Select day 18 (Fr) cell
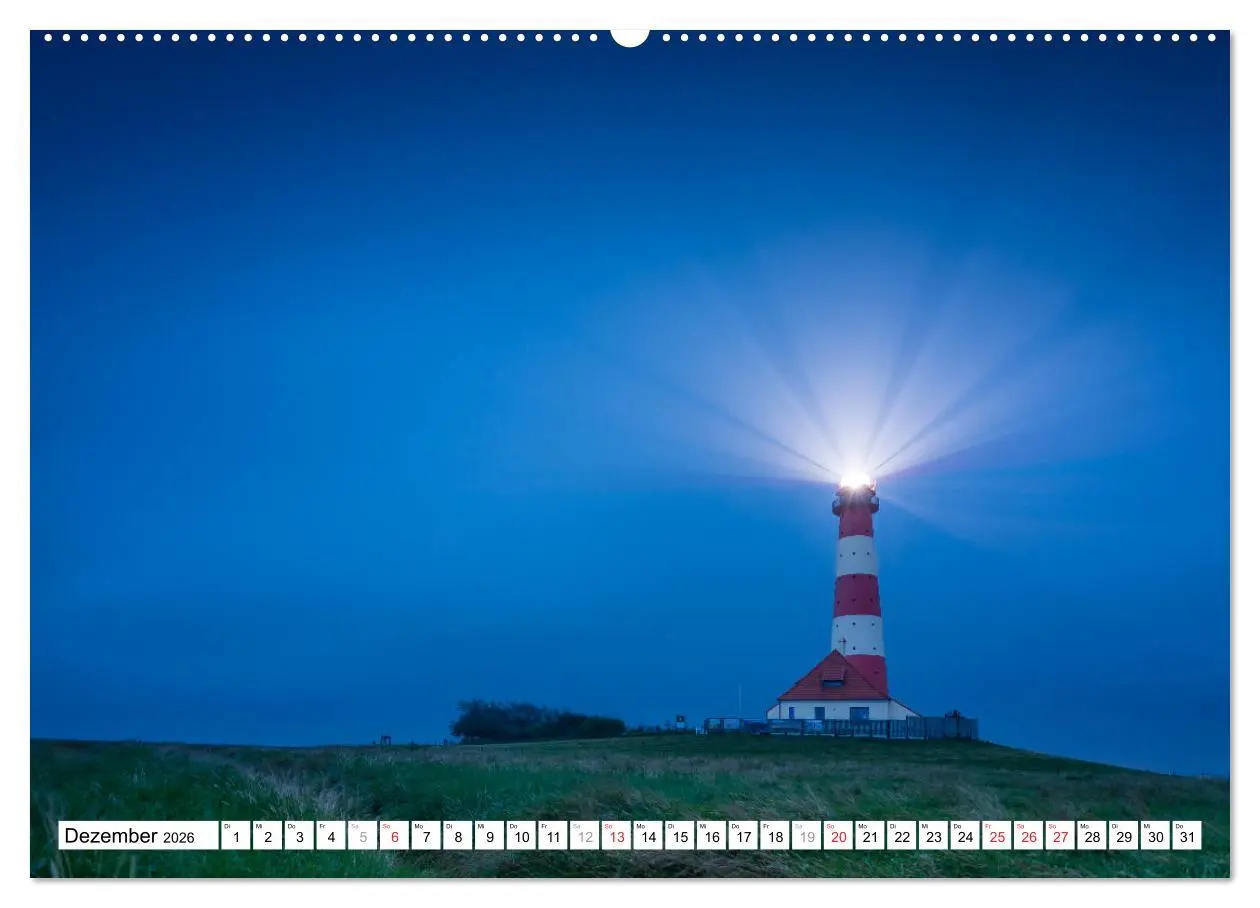This screenshot has height=908, width=1260. (x=775, y=836)
